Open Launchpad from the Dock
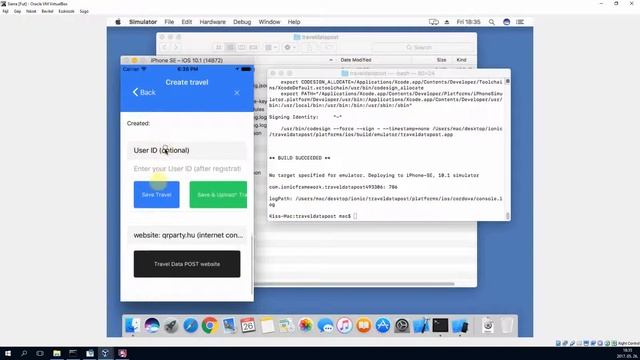The height and width of the screenshot is (360, 640). (x=171, y=325)
